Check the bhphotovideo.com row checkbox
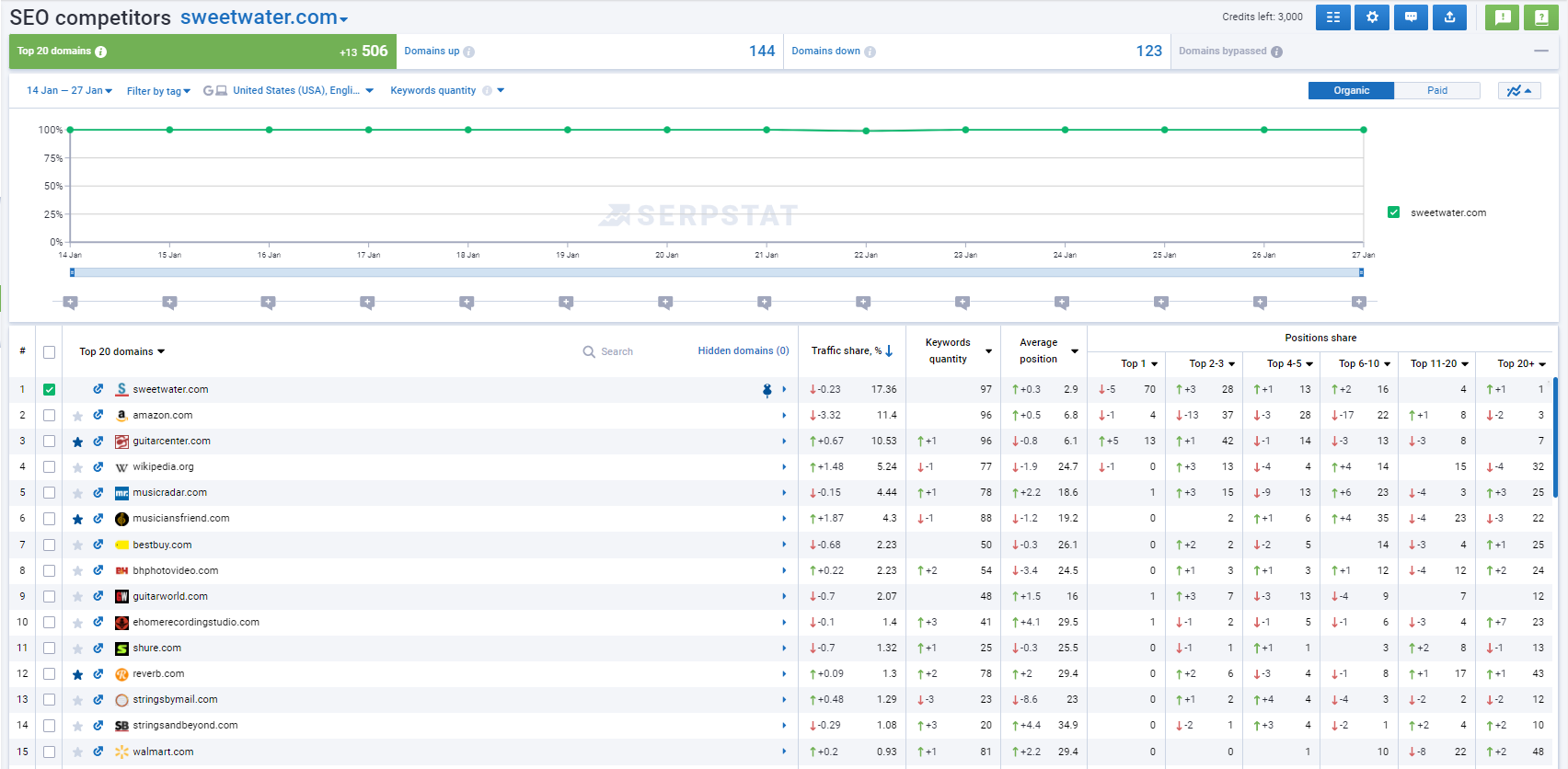Screen dimensions: 1568x769 50,570
